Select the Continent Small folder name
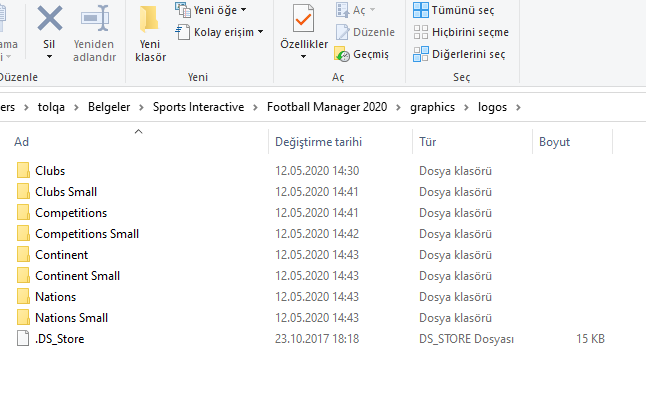 click(x=77, y=276)
